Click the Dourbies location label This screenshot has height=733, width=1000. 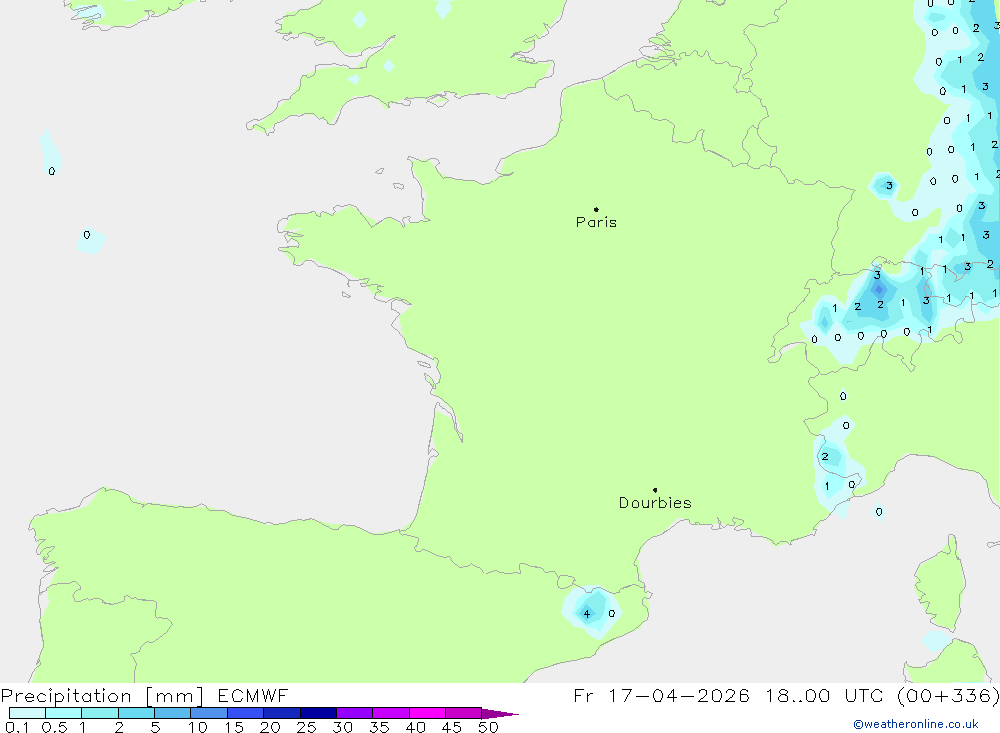point(655,503)
